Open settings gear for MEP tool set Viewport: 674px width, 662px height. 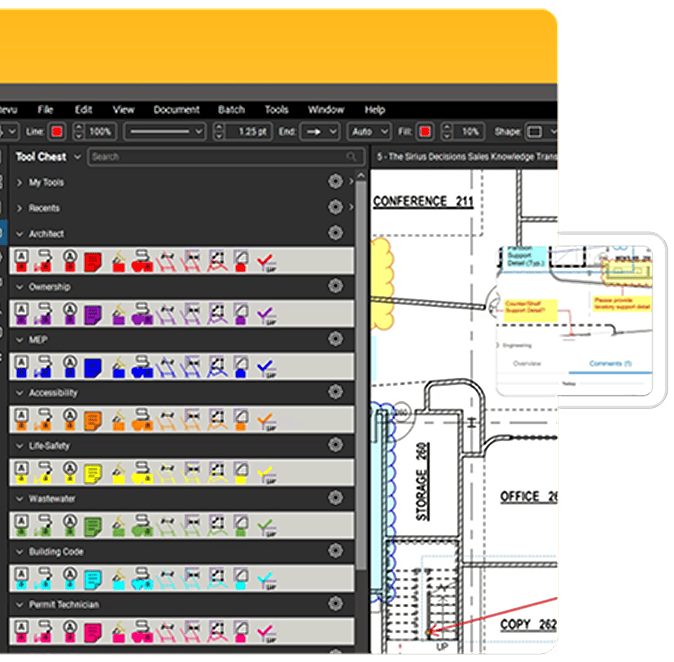(335, 339)
